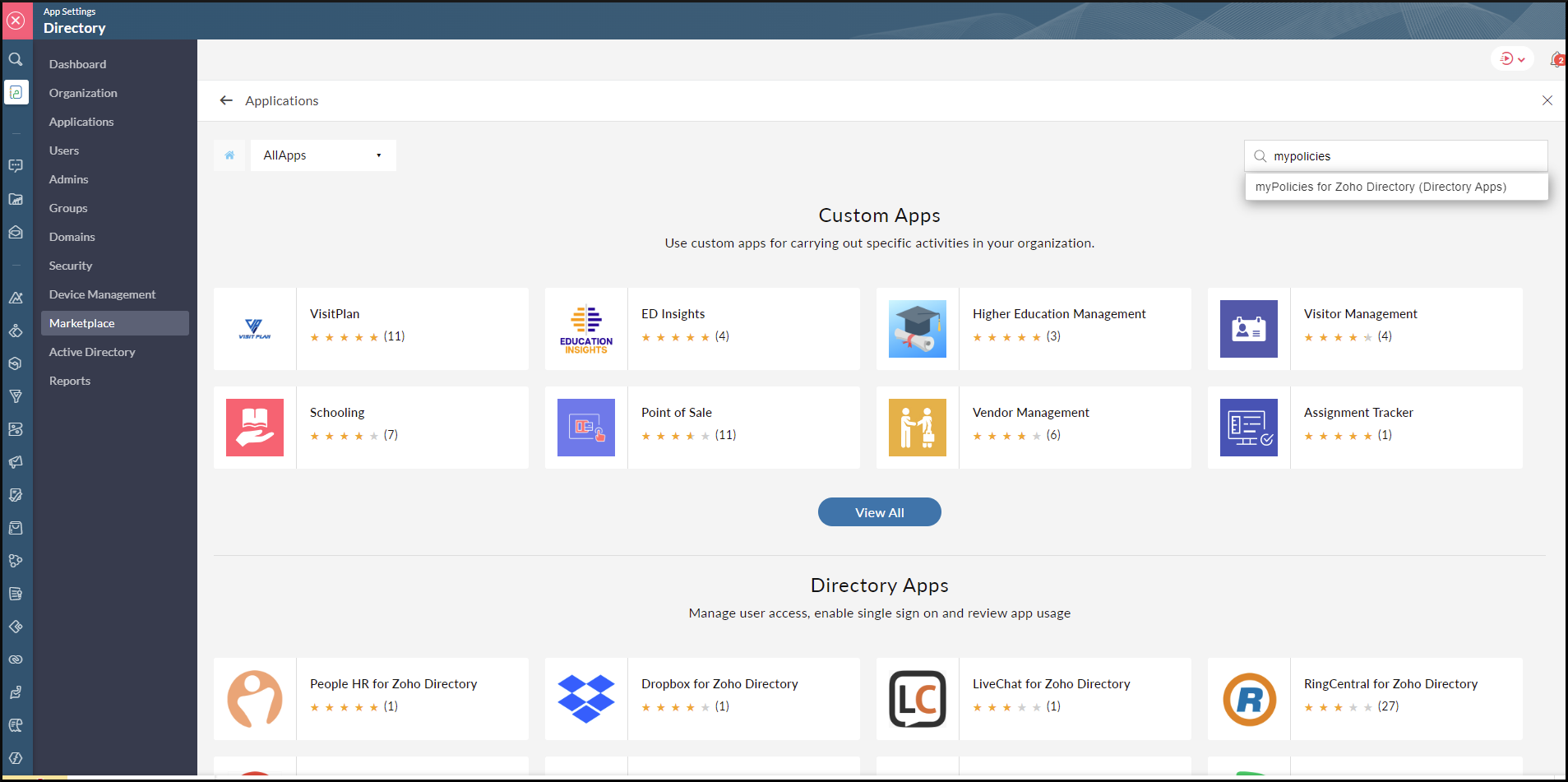
Task: Open Security in the sidebar
Action: (71, 266)
